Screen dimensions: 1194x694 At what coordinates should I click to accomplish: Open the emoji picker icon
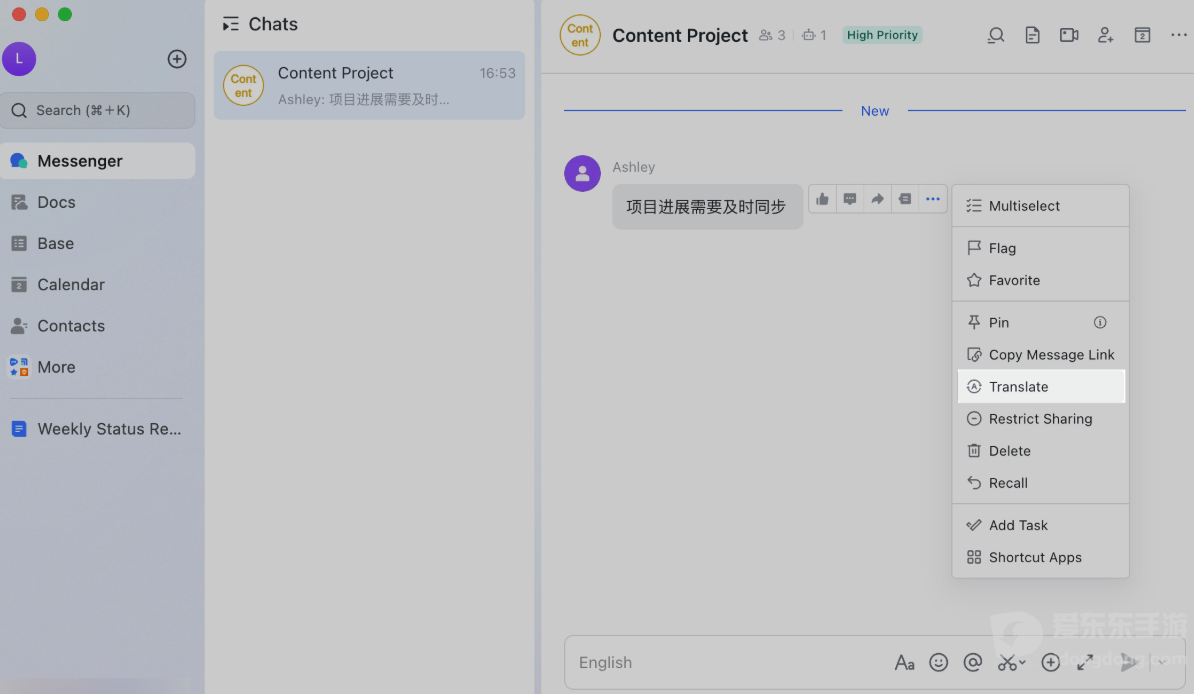coord(938,663)
